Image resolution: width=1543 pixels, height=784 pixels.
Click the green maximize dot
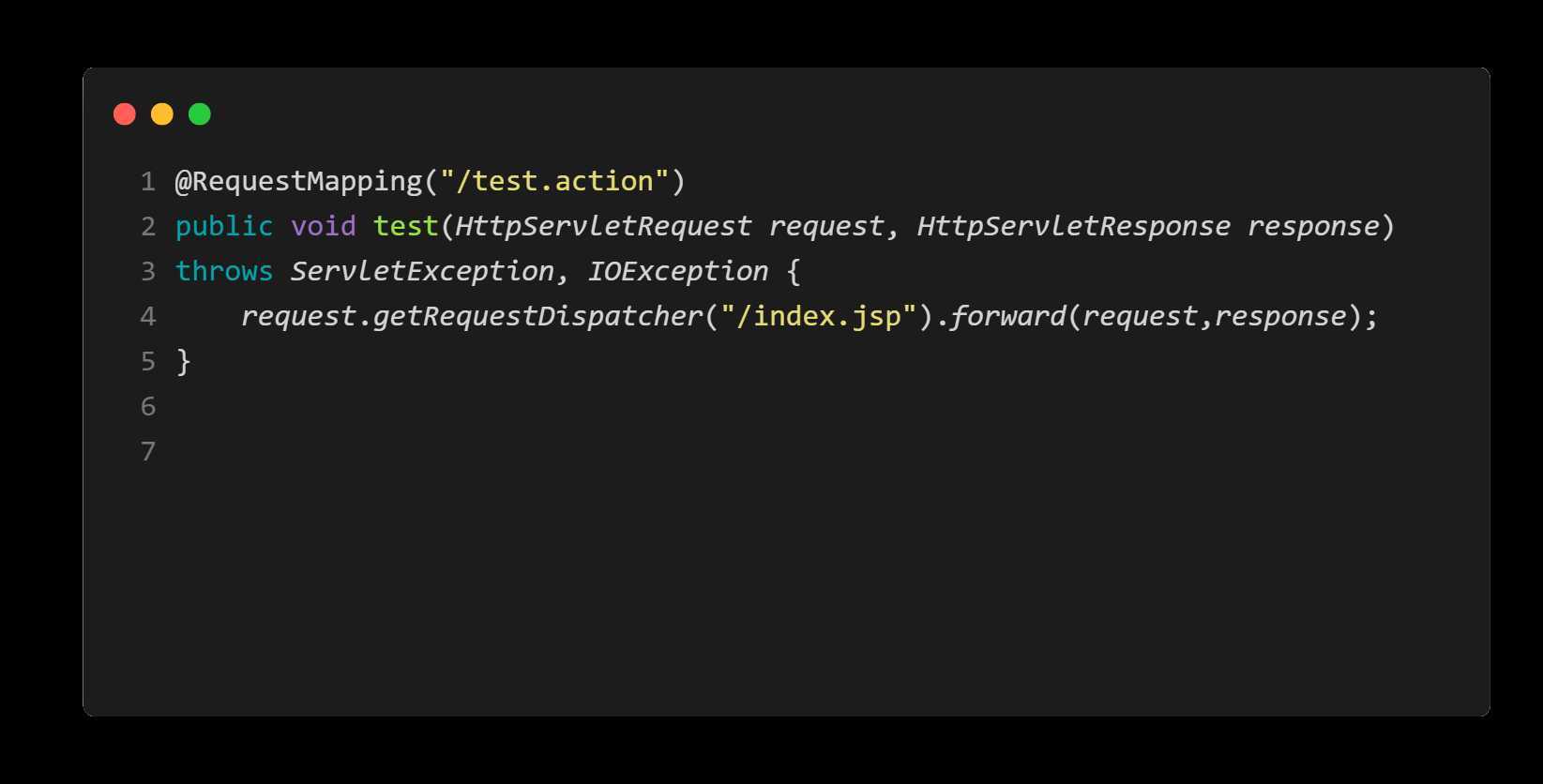200,114
